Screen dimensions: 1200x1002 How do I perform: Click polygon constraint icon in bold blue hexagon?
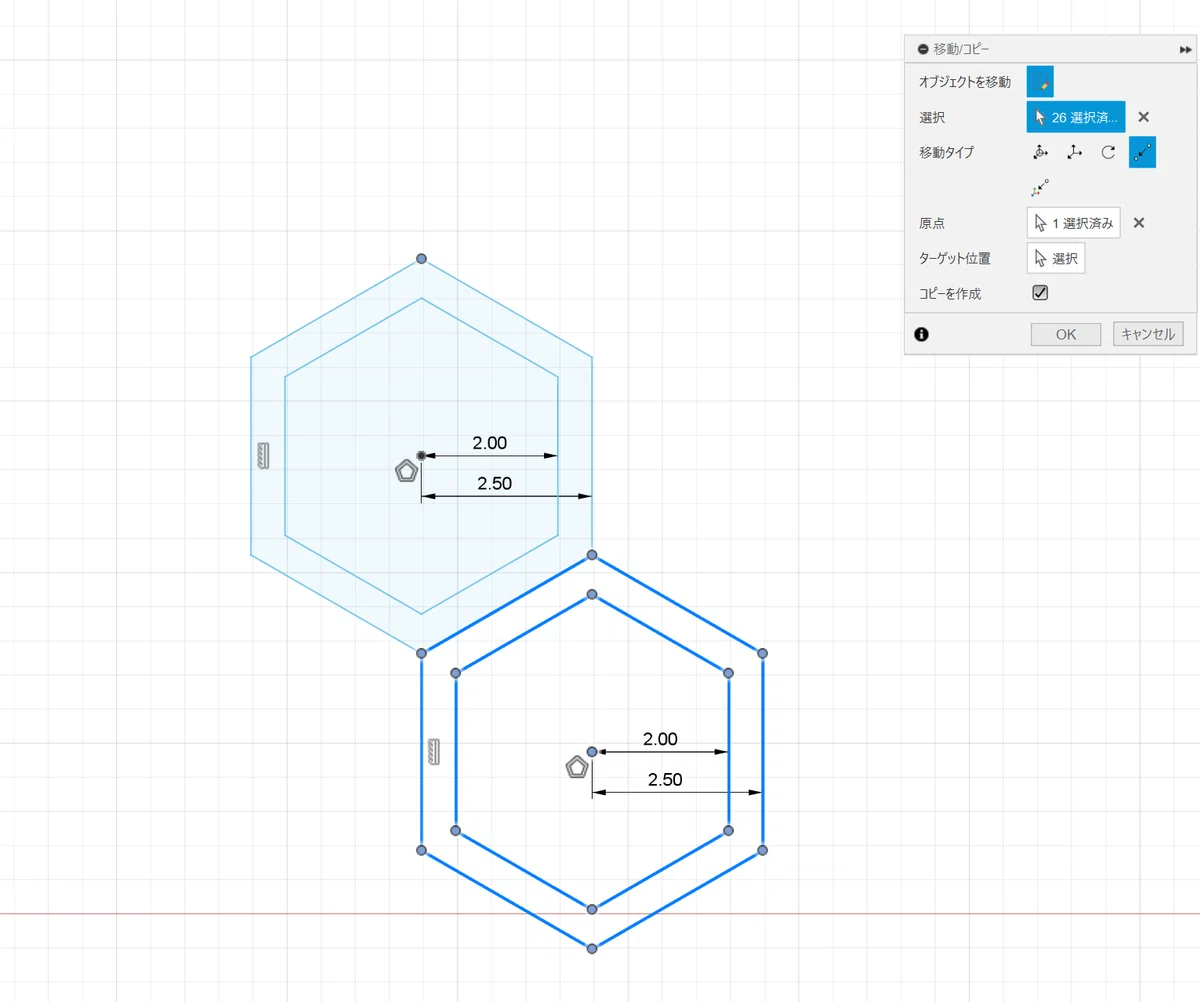(577, 767)
